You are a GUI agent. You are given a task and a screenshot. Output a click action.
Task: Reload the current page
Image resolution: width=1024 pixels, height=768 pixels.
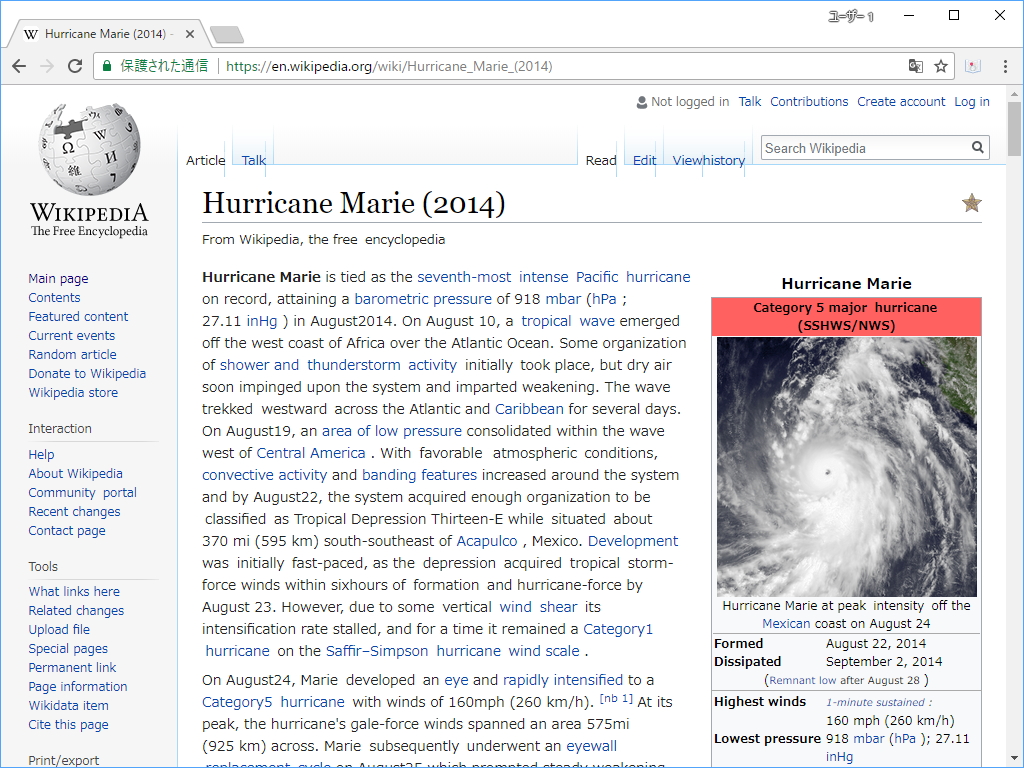pos(74,66)
